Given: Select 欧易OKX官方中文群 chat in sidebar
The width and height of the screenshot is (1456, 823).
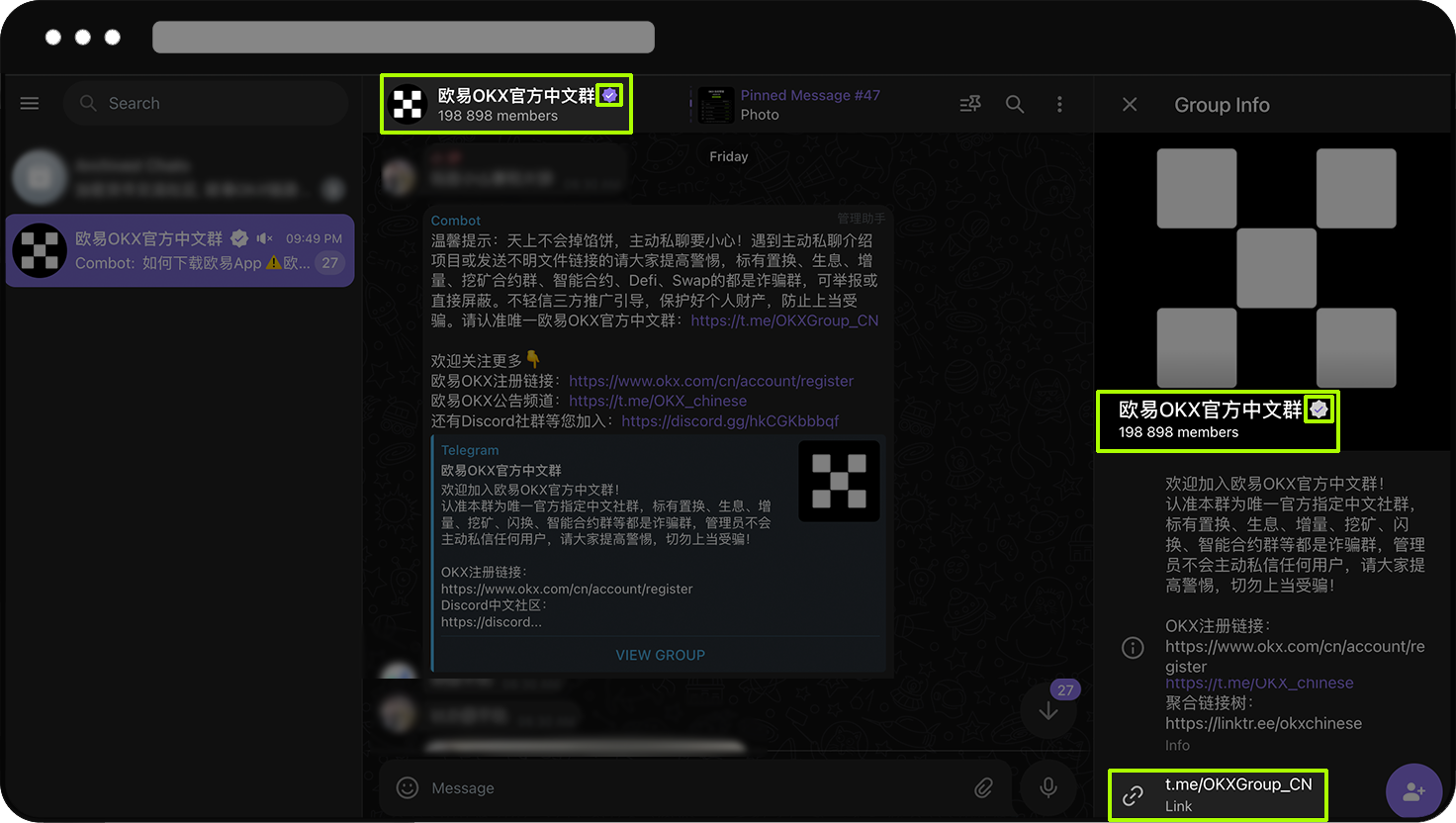Looking at the screenshot, I should pyautogui.click(x=178, y=250).
